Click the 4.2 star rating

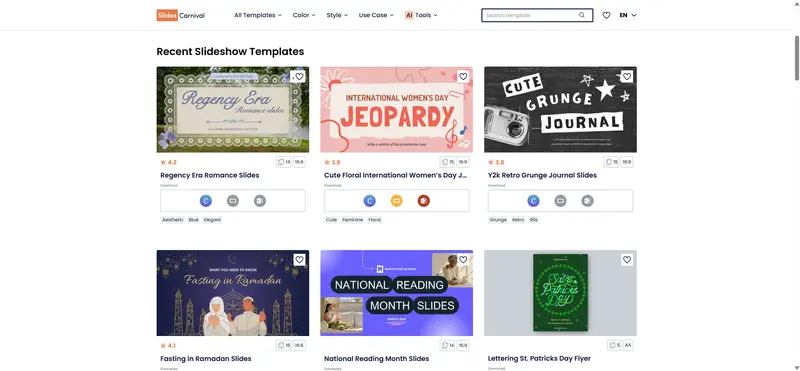(x=168, y=162)
